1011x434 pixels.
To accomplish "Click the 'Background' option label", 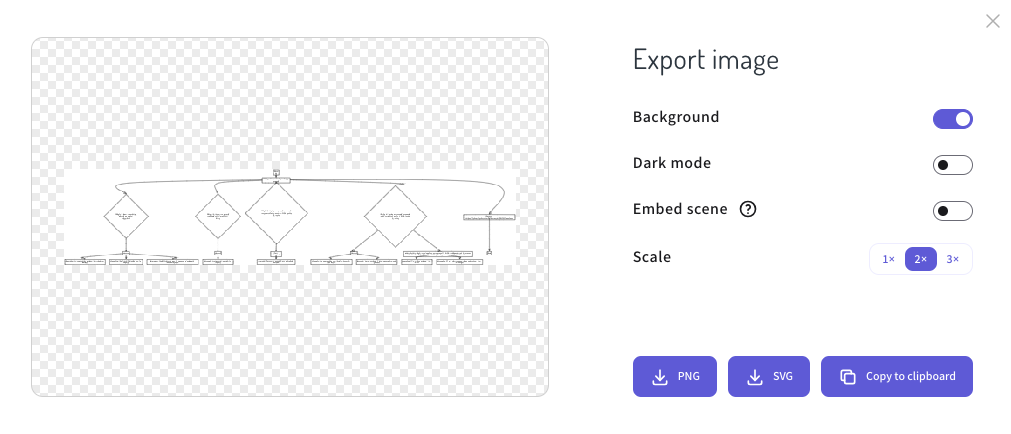I will 676,117.
